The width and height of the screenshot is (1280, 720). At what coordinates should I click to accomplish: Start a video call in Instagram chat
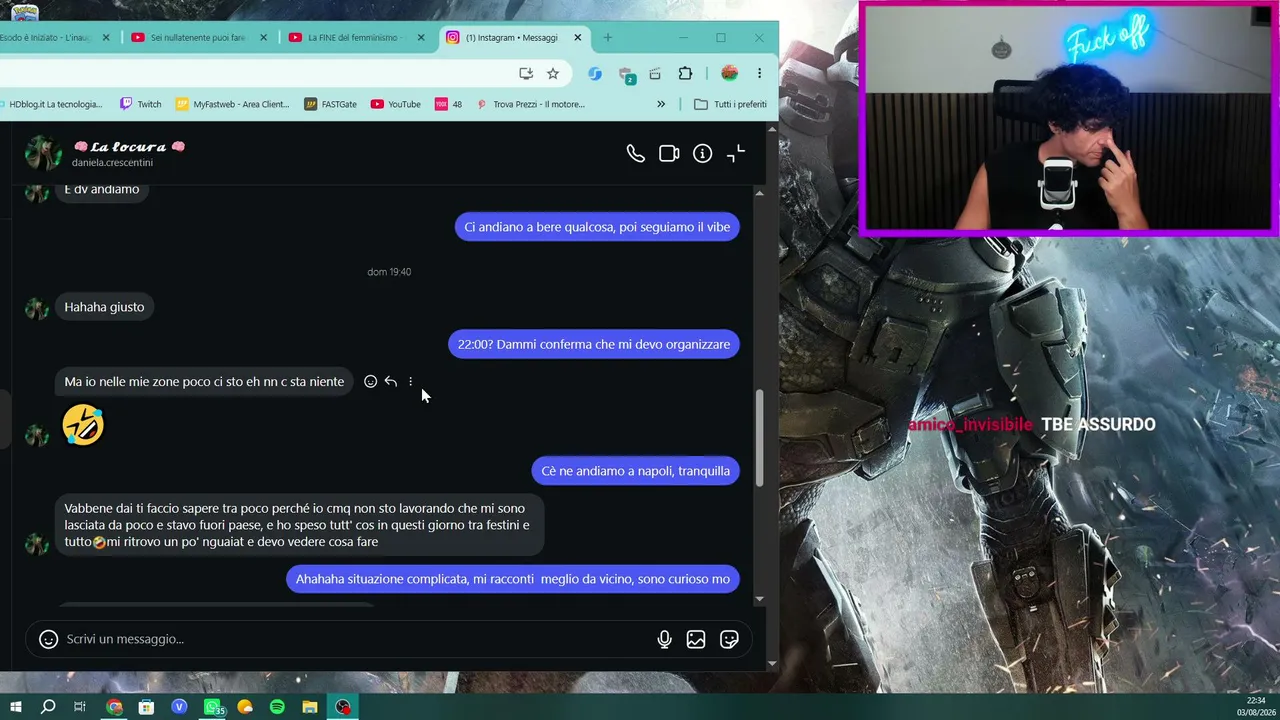[x=669, y=153]
